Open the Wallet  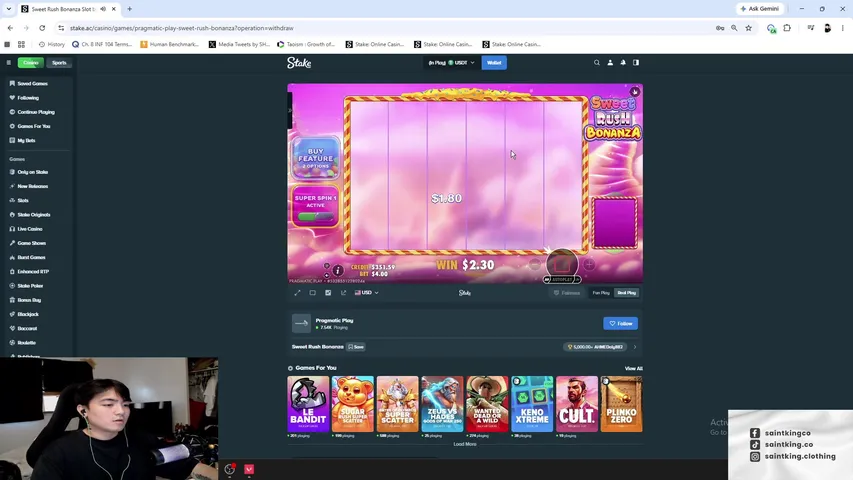click(494, 63)
